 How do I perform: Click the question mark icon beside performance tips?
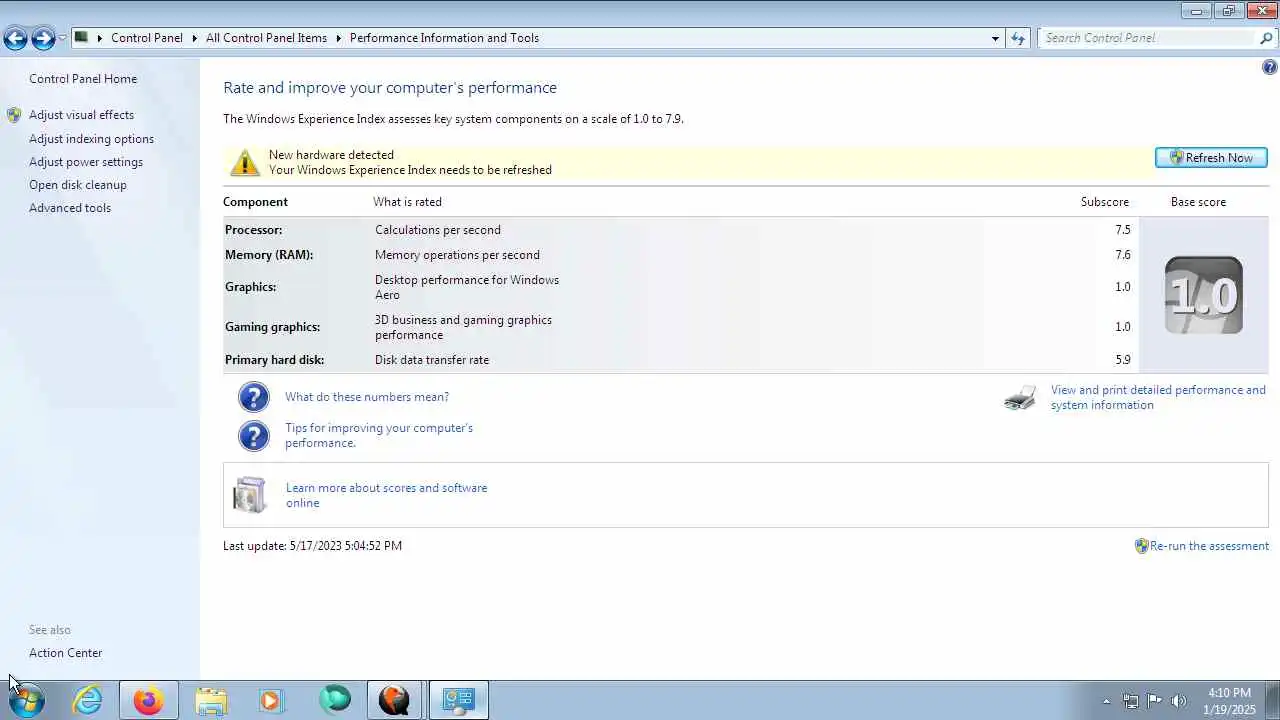pyautogui.click(x=254, y=436)
